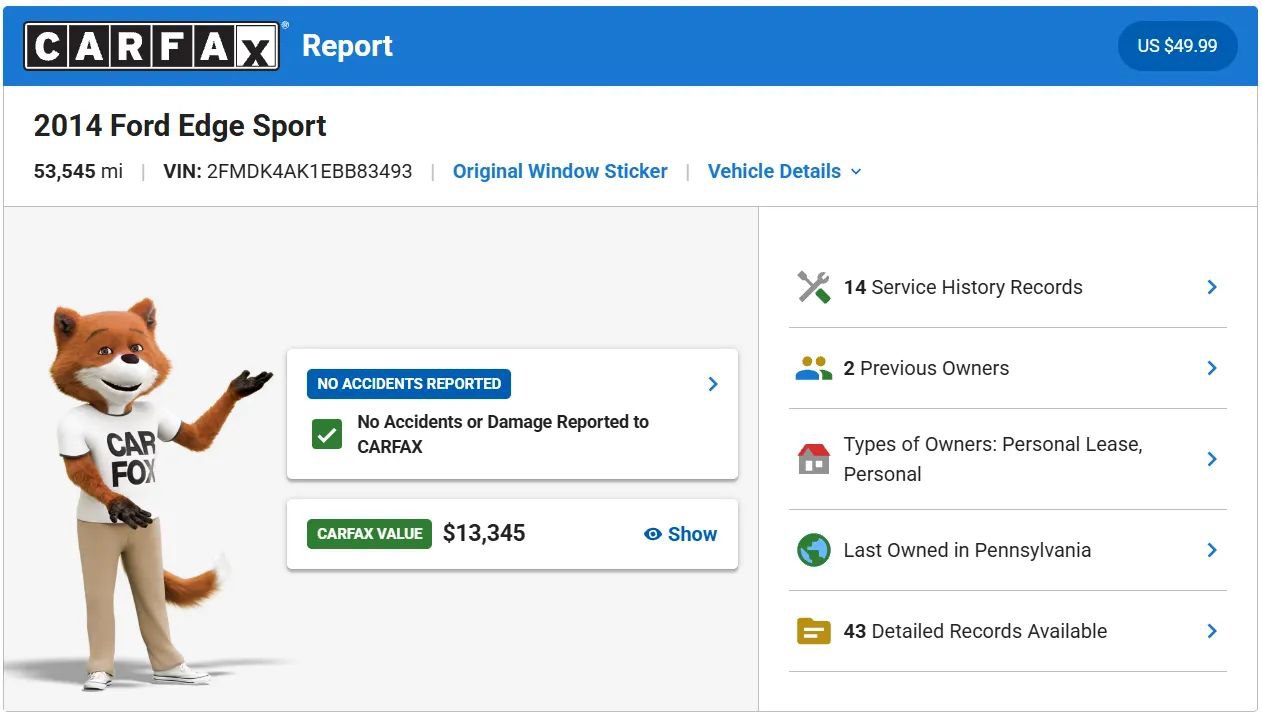Click the previous owners people icon

click(x=814, y=368)
